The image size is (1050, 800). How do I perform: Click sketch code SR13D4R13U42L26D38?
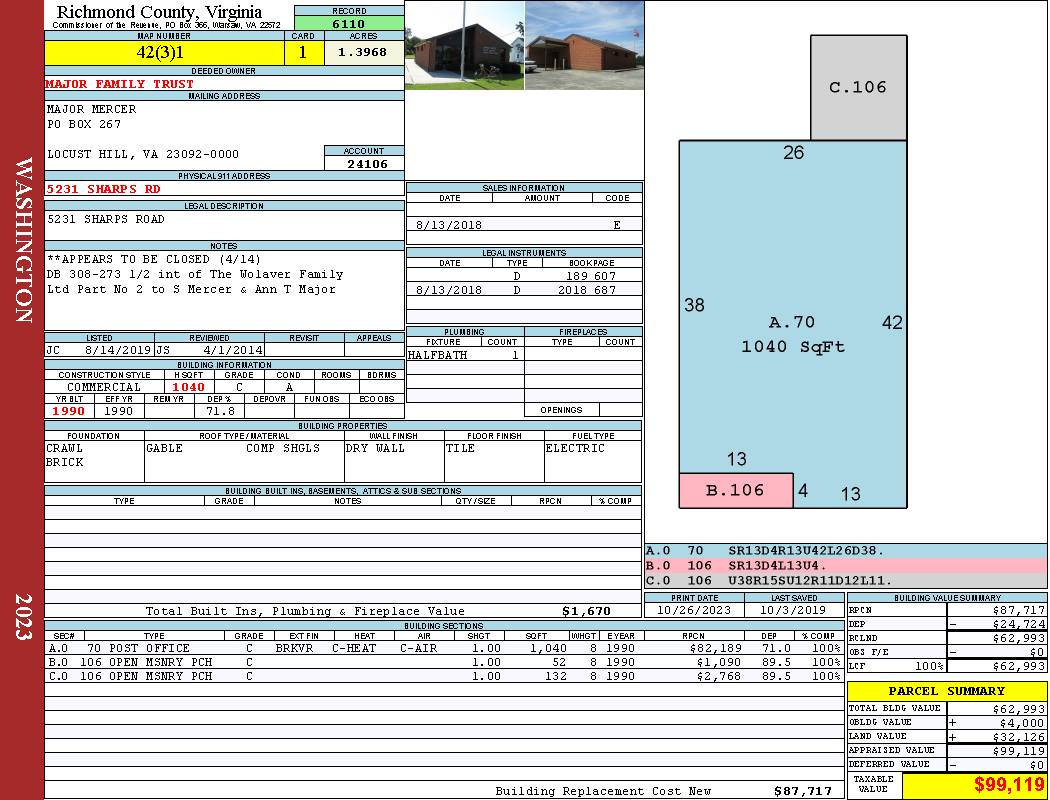806,551
